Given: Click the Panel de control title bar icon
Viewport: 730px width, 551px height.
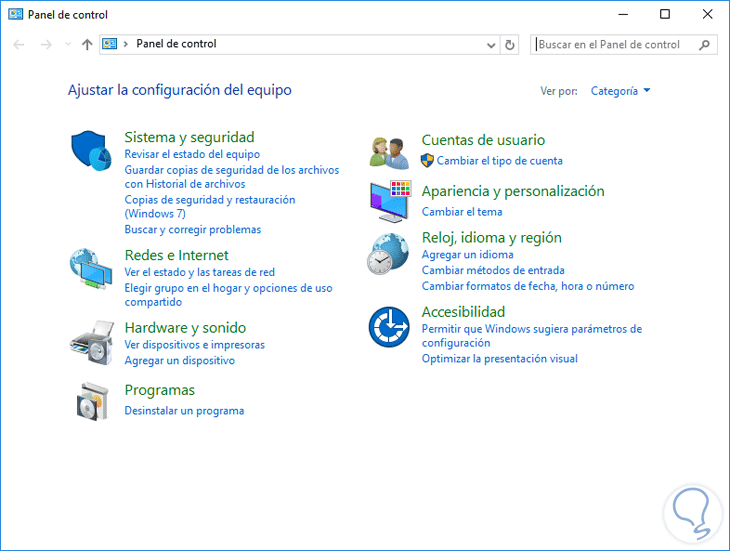Looking at the screenshot, I should coord(15,14).
